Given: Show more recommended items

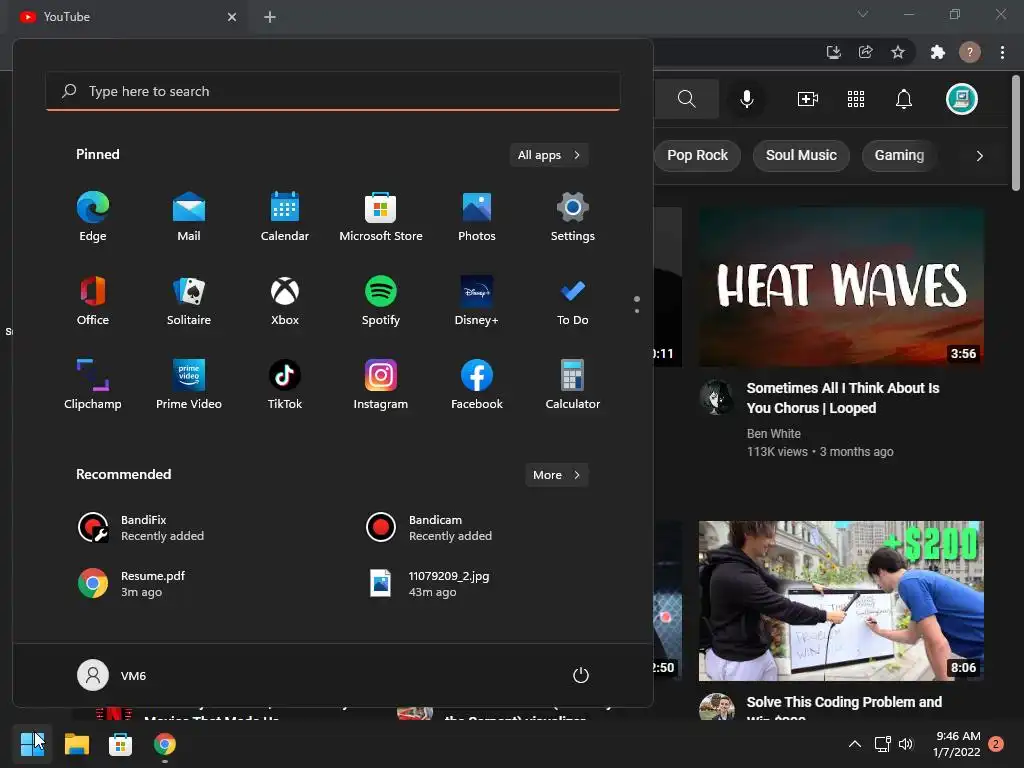Looking at the screenshot, I should pos(556,475).
